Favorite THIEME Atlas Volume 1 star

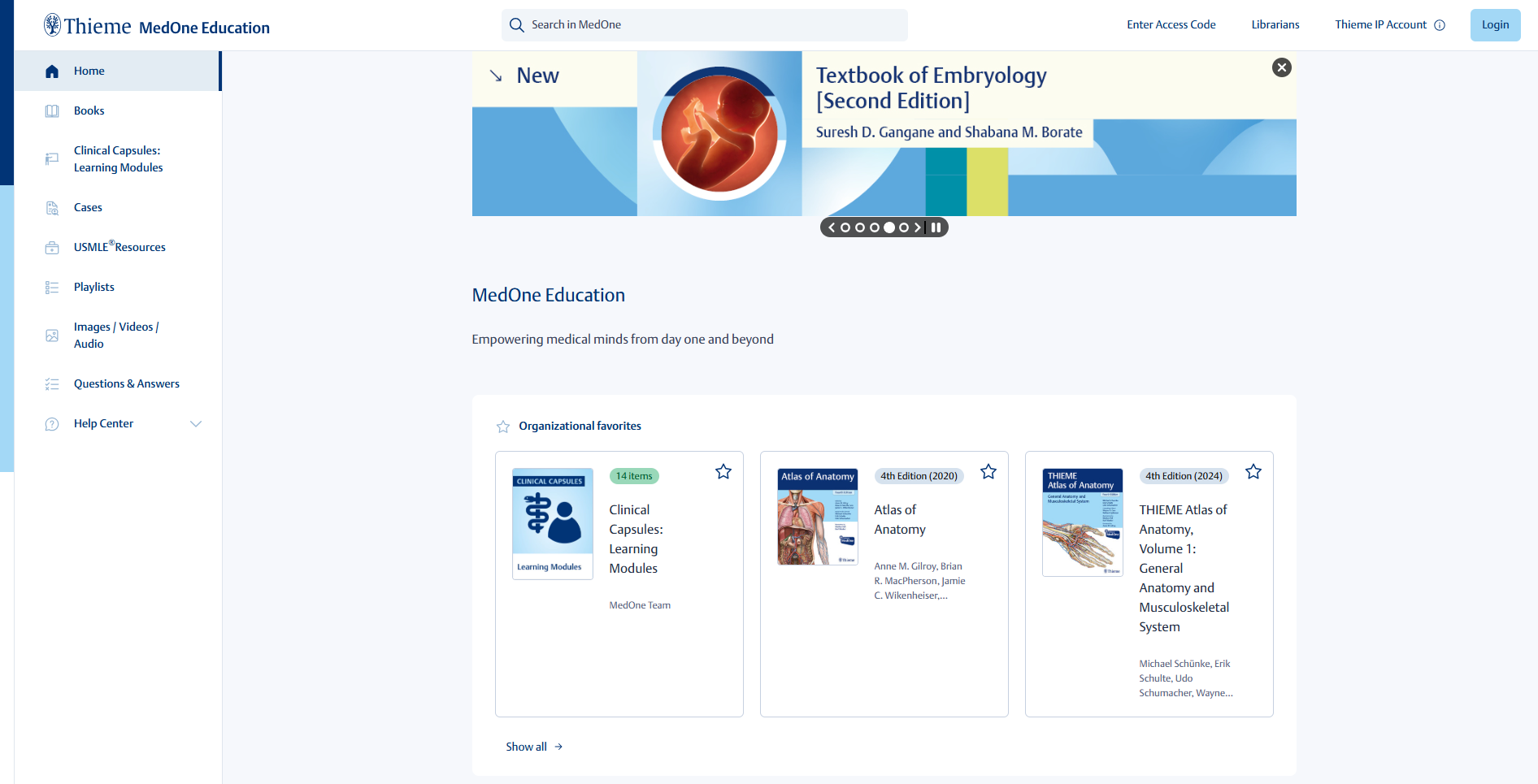click(x=1253, y=471)
